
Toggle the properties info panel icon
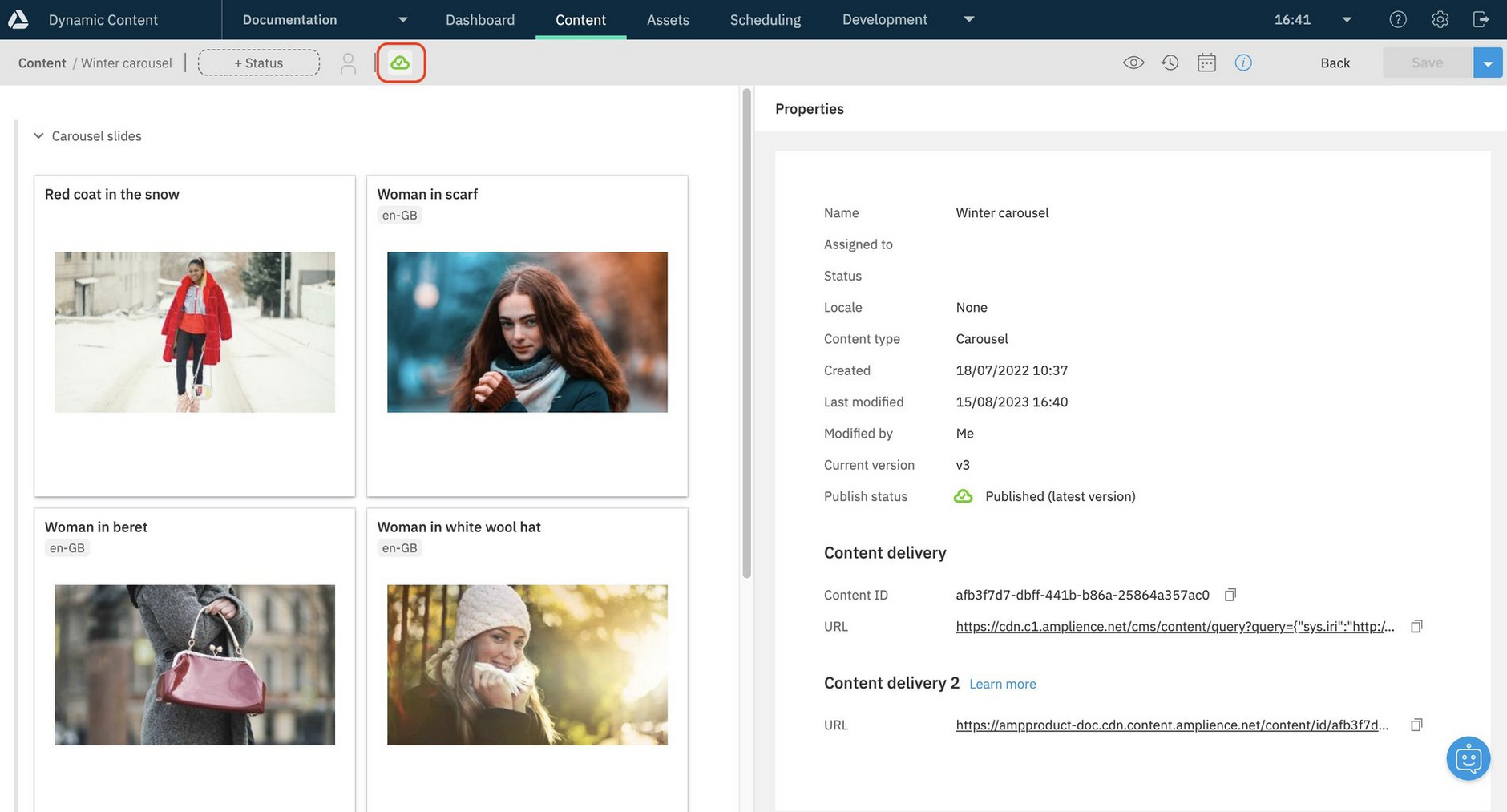[x=1243, y=63]
